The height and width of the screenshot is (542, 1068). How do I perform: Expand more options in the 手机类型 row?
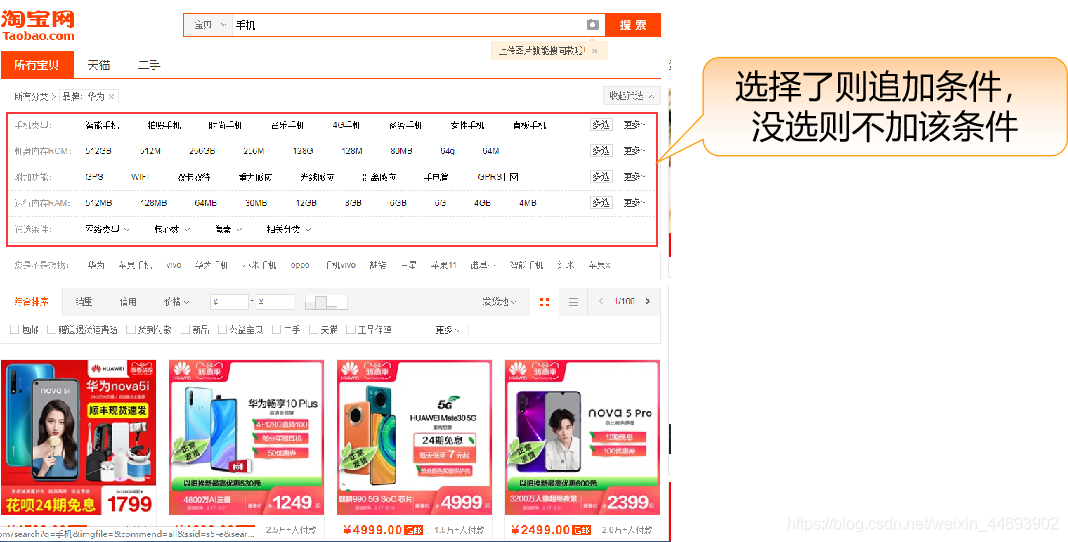click(x=634, y=125)
